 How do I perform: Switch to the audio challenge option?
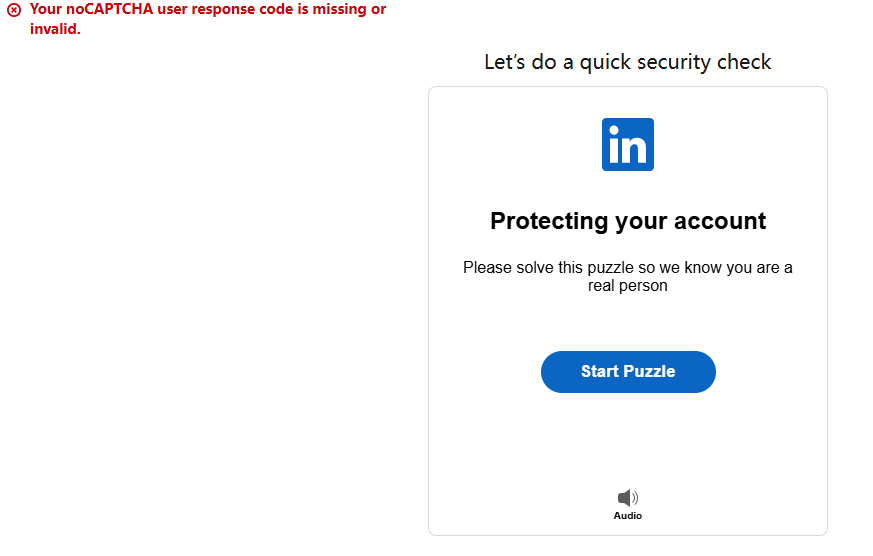pos(627,504)
